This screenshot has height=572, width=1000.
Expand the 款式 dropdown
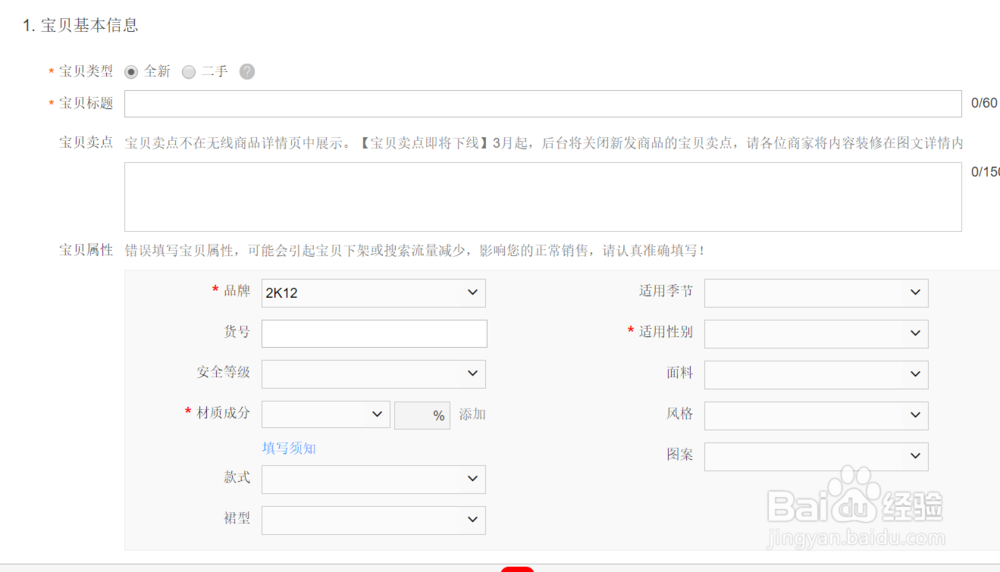(x=374, y=479)
